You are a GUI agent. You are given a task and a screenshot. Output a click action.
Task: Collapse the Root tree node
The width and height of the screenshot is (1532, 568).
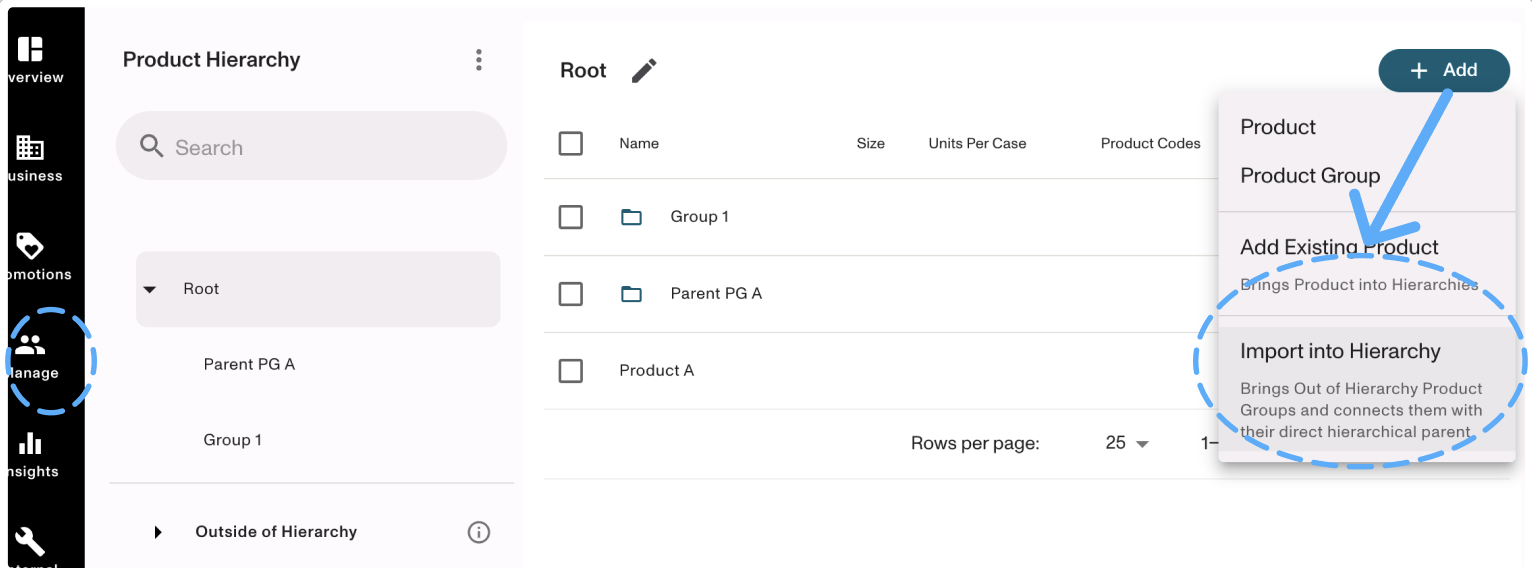coord(150,289)
